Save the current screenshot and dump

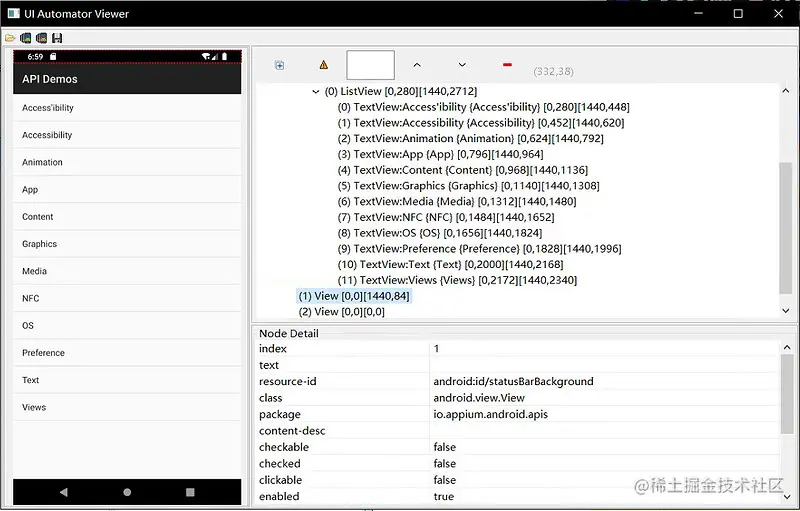click(x=57, y=38)
